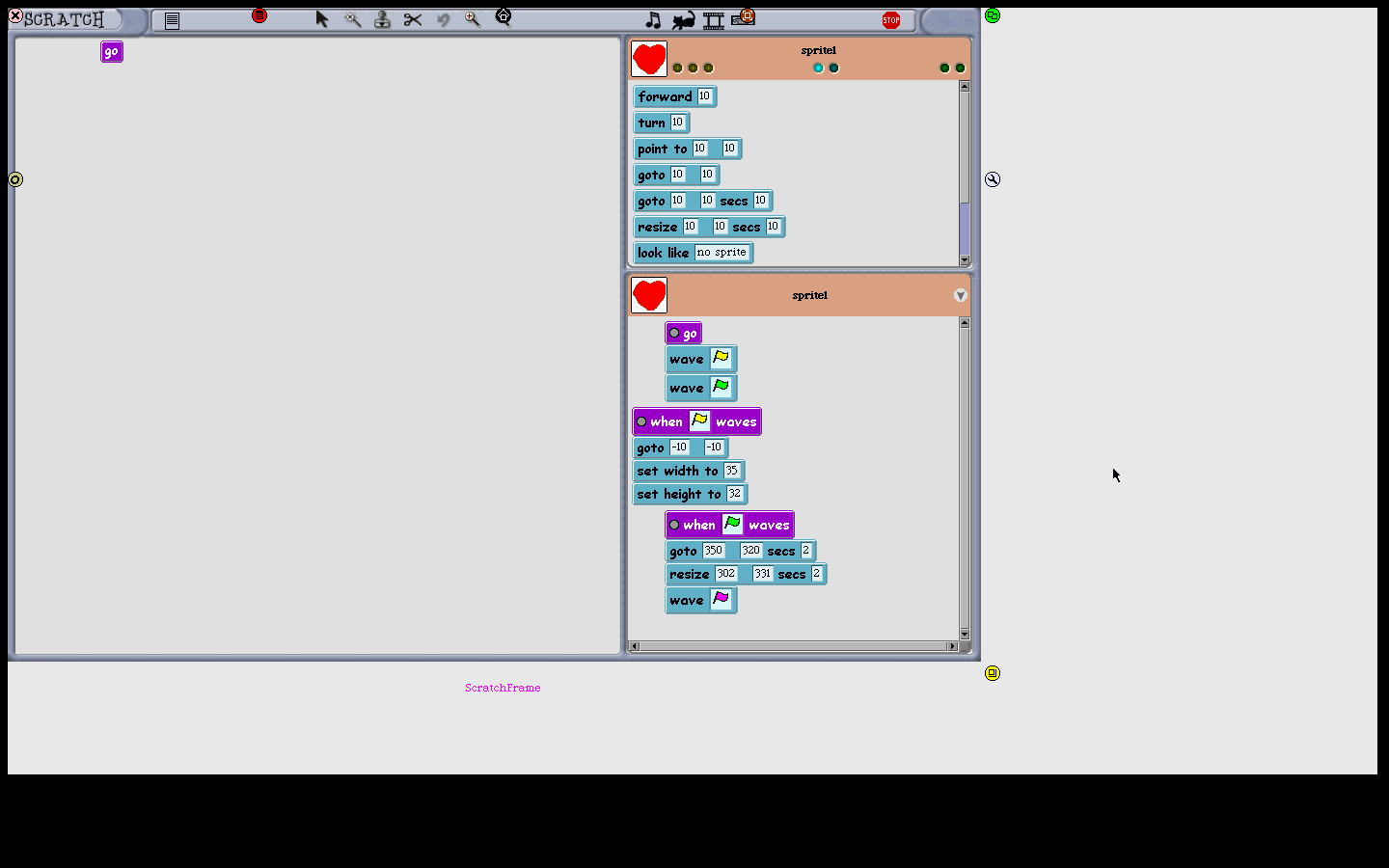
Task: Click the yellow halo handle on left edge
Action: point(15,179)
